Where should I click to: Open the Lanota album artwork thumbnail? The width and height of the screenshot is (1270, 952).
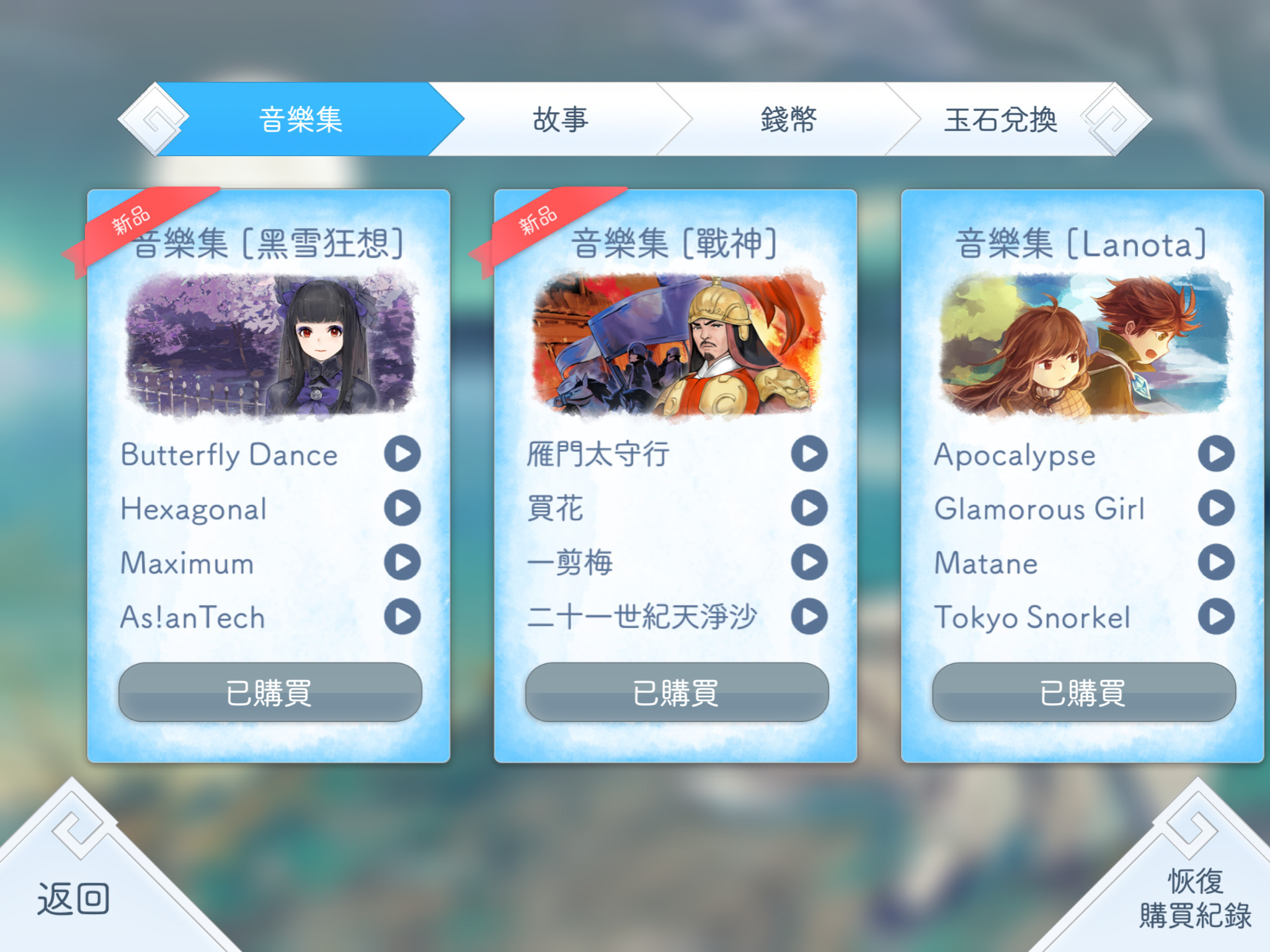click(1084, 345)
